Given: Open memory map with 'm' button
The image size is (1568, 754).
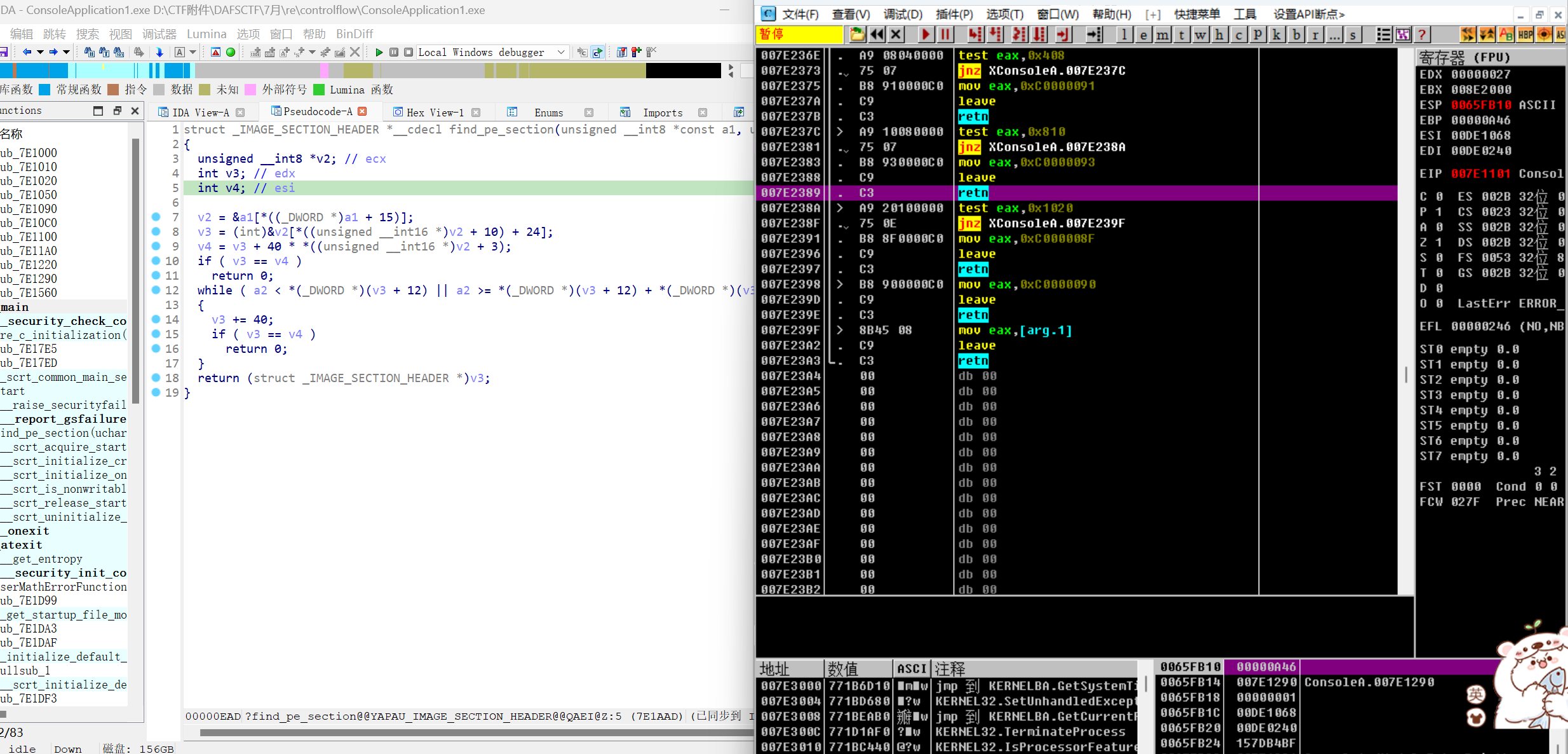Looking at the screenshot, I should pos(1163,34).
